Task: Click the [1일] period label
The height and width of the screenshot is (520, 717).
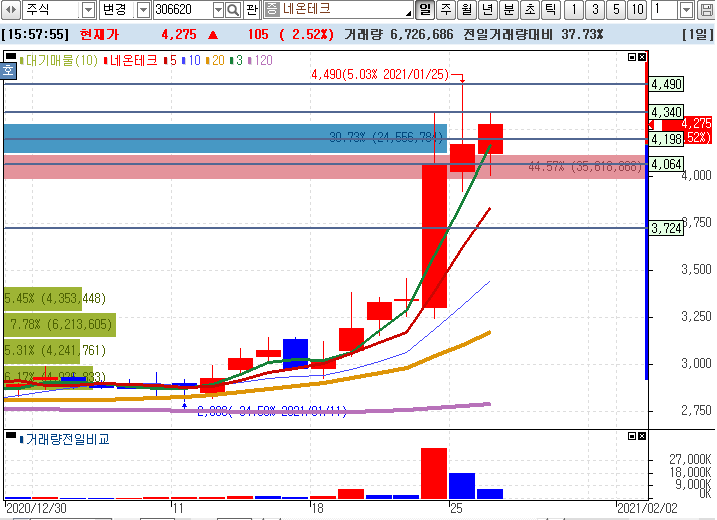Action: tap(697, 34)
